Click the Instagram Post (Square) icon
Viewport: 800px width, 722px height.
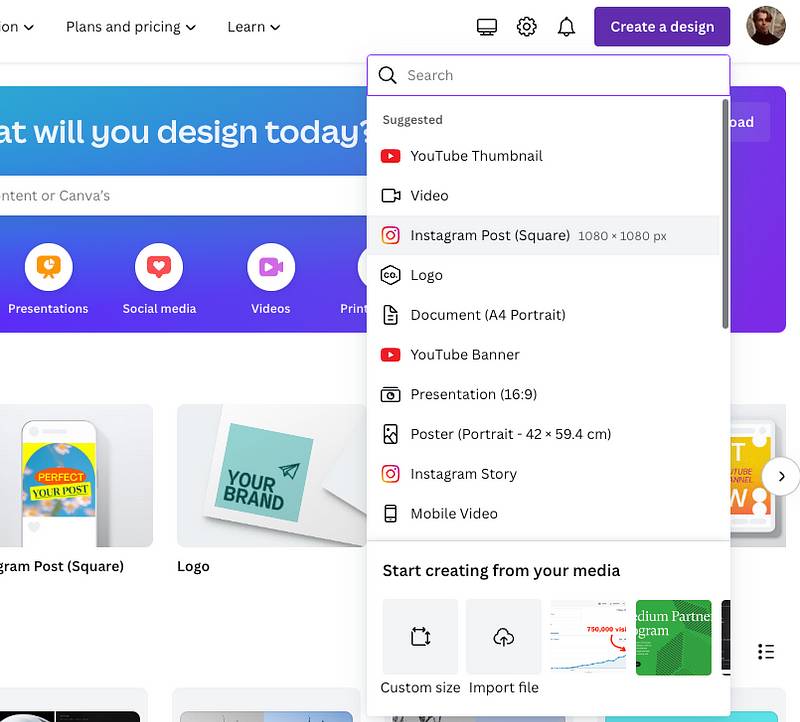[x=390, y=235]
